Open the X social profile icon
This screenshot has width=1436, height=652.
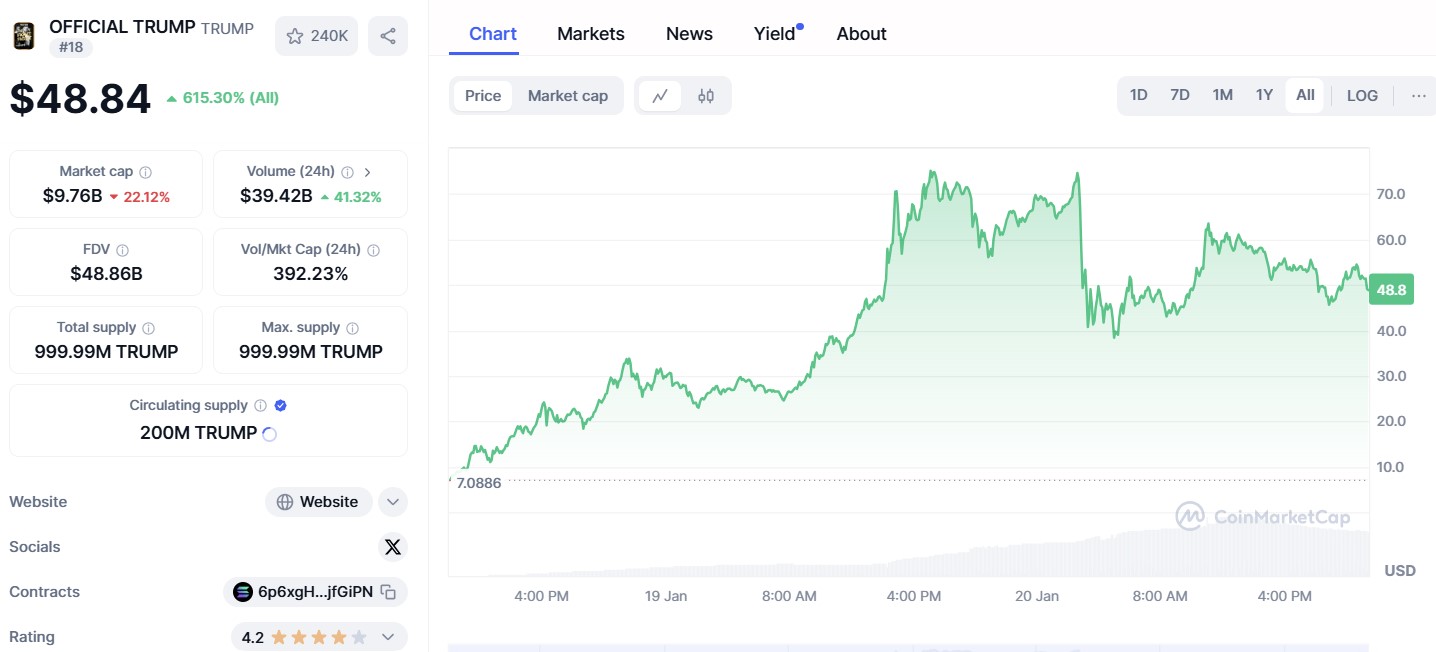393,547
